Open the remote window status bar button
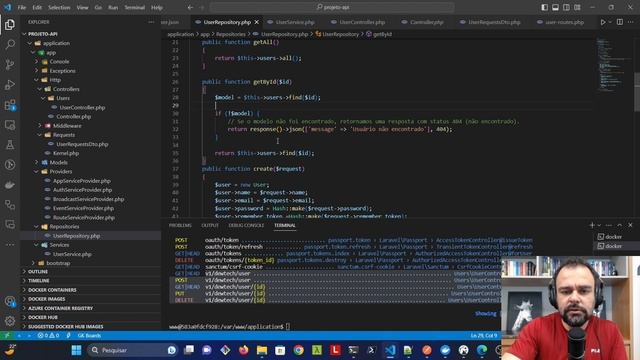This screenshot has width=640, height=360. pos(7,336)
